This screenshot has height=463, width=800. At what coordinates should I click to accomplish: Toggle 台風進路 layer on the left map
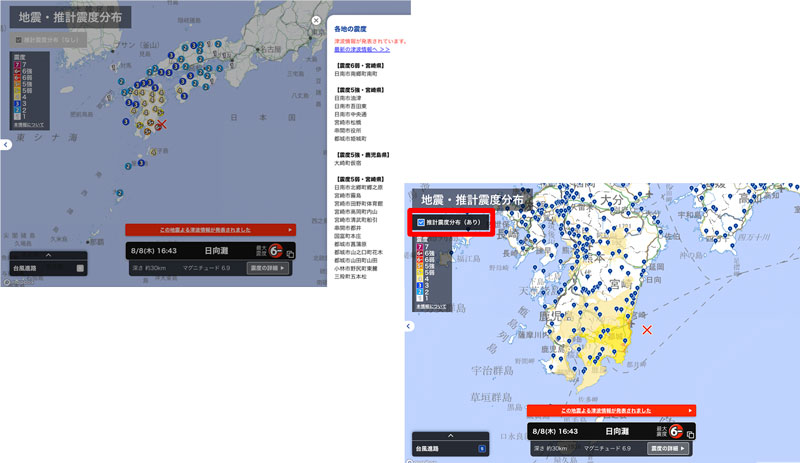[80, 268]
